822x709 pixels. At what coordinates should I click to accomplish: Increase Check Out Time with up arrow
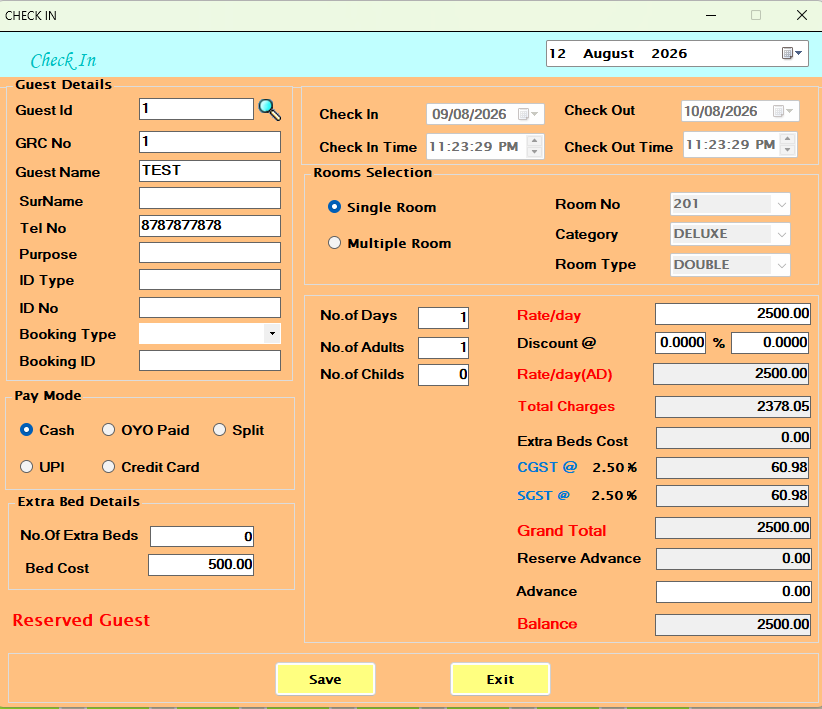pos(787,139)
